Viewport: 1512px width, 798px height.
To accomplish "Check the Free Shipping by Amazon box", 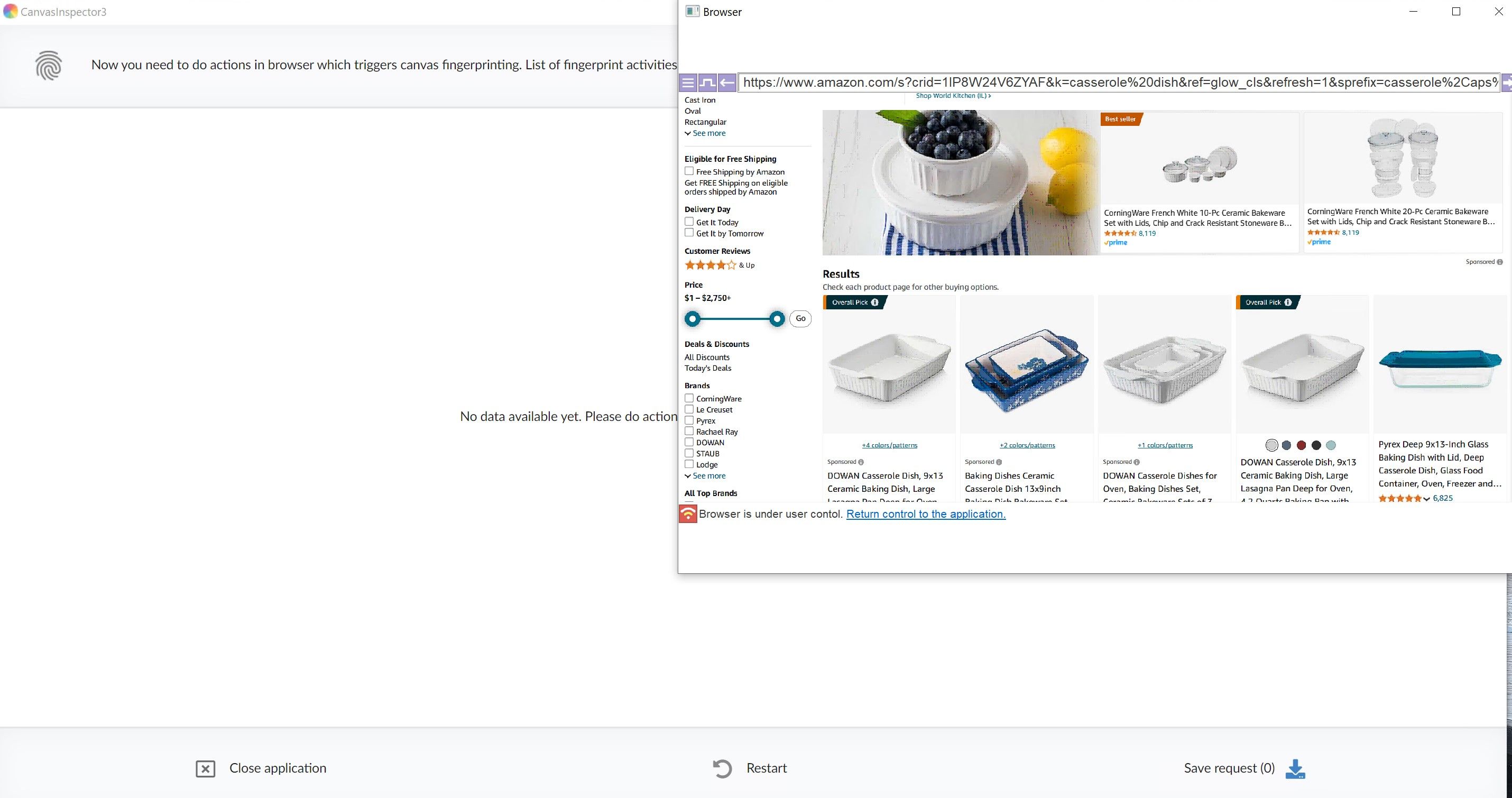I will pos(689,171).
